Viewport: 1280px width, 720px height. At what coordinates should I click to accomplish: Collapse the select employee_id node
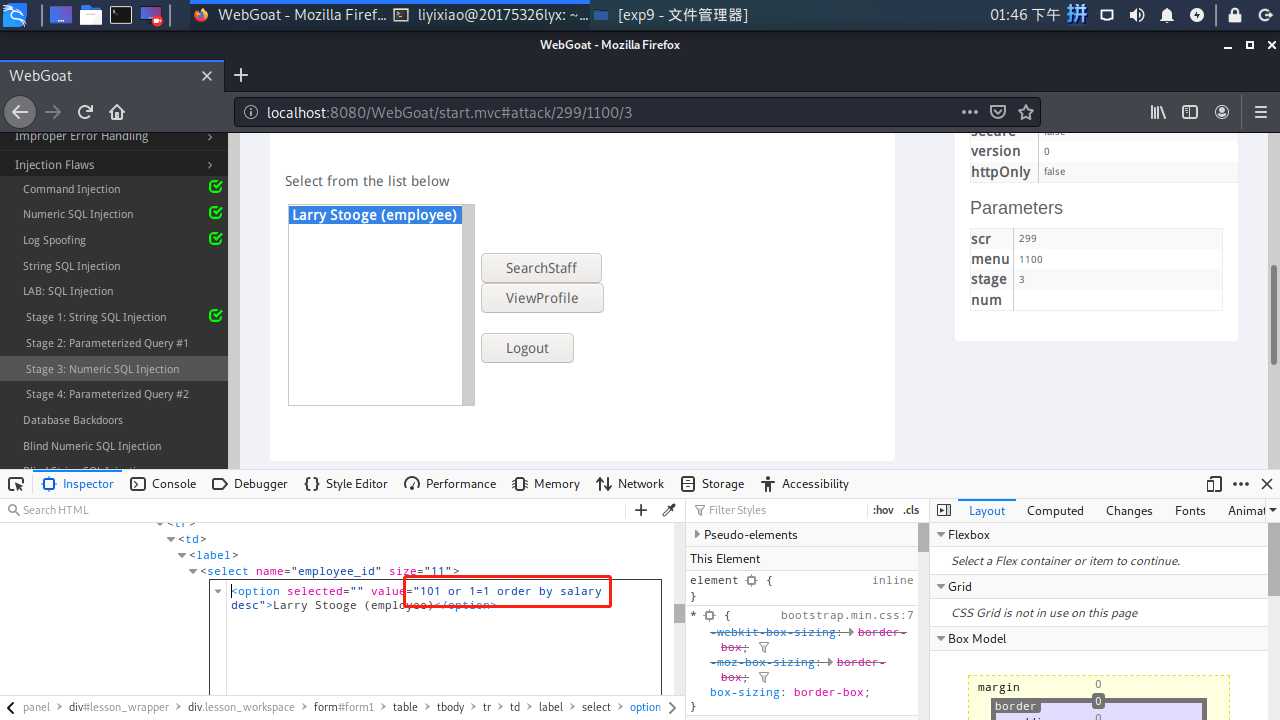193,571
